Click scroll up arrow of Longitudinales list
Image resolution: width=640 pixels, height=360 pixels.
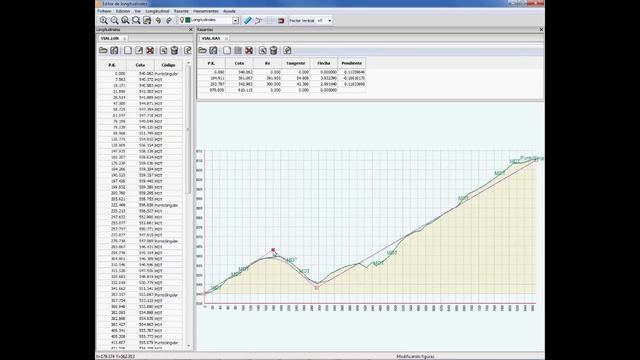pyautogui.click(x=189, y=63)
